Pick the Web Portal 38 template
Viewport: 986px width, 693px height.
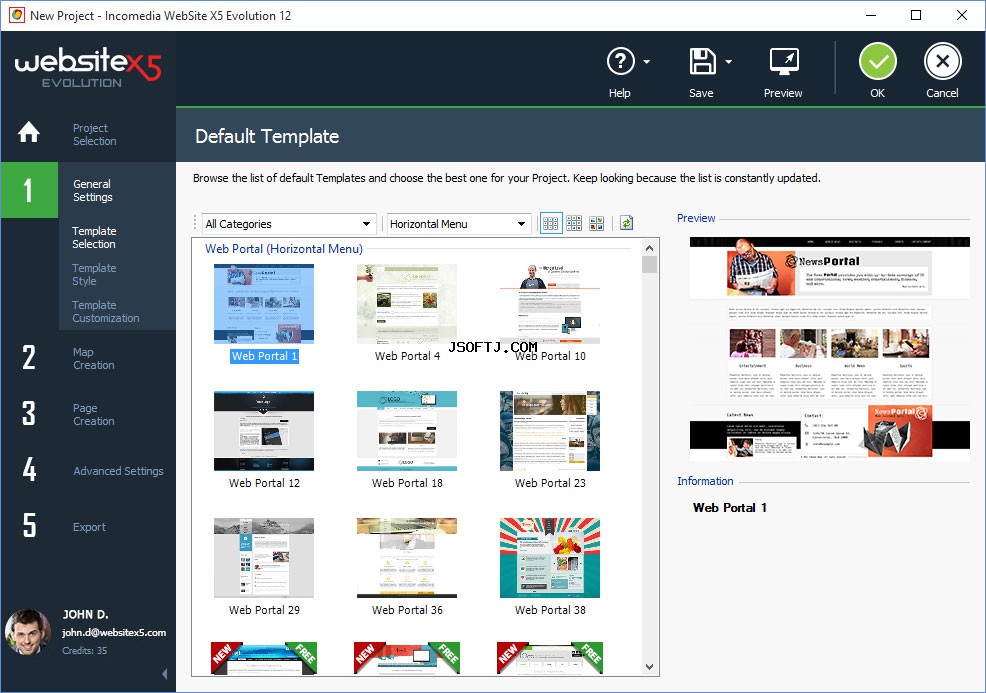[x=550, y=558]
